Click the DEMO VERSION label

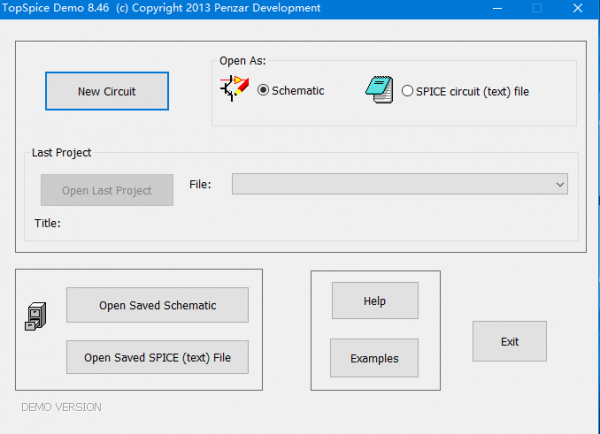point(61,407)
